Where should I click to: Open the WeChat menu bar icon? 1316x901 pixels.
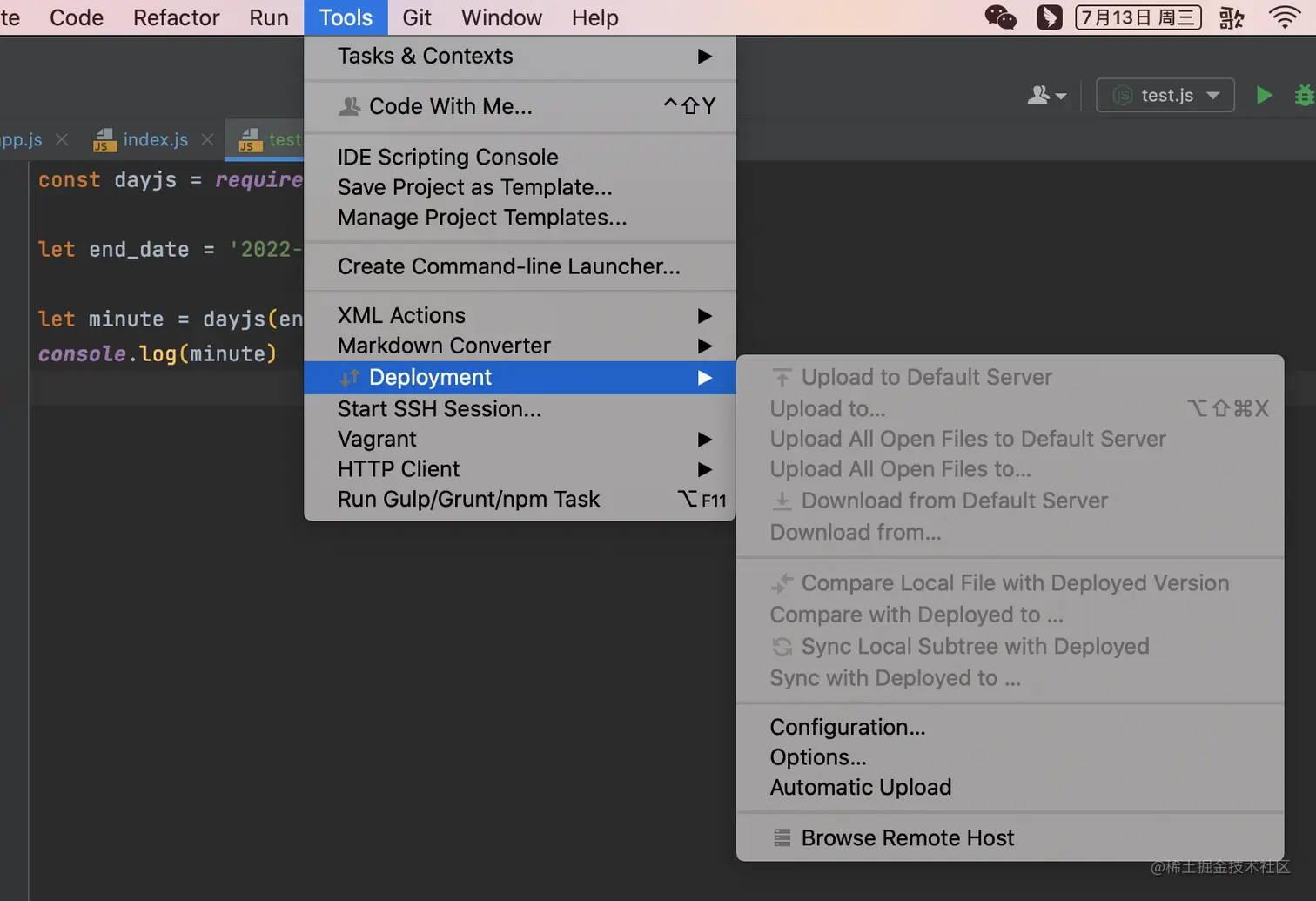pyautogui.click(x=1000, y=17)
